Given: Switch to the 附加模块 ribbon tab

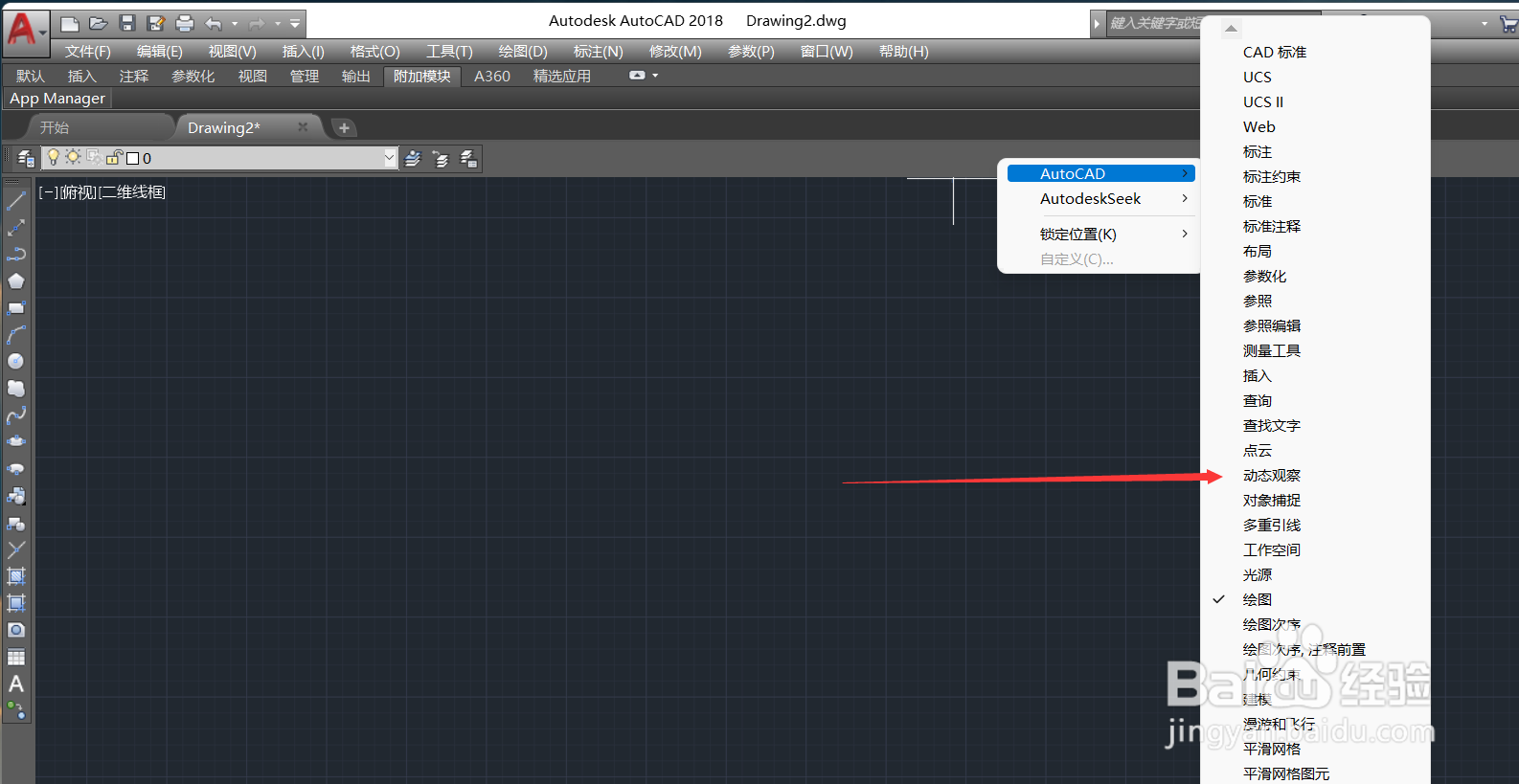Looking at the screenshot, I should (x=421, y=76).
